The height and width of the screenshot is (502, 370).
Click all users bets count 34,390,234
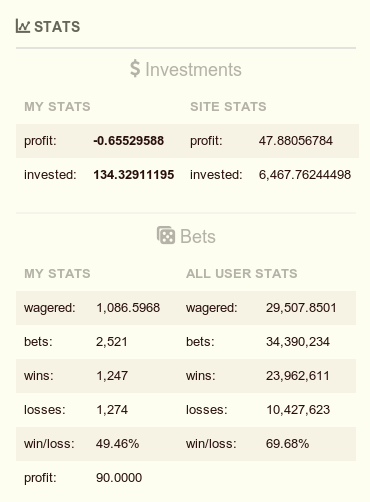coord(298,342)
